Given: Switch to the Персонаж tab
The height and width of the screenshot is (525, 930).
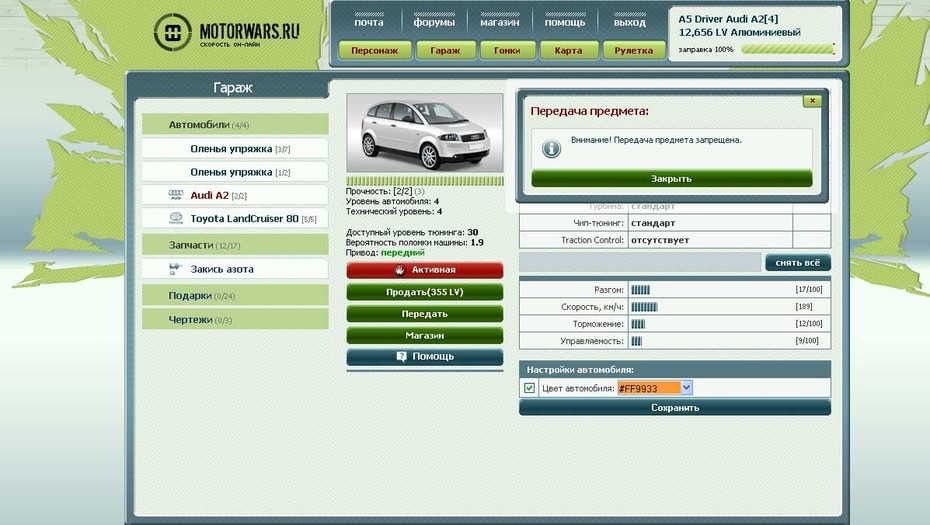Looking at the screenshot, I should click(374, 50).
